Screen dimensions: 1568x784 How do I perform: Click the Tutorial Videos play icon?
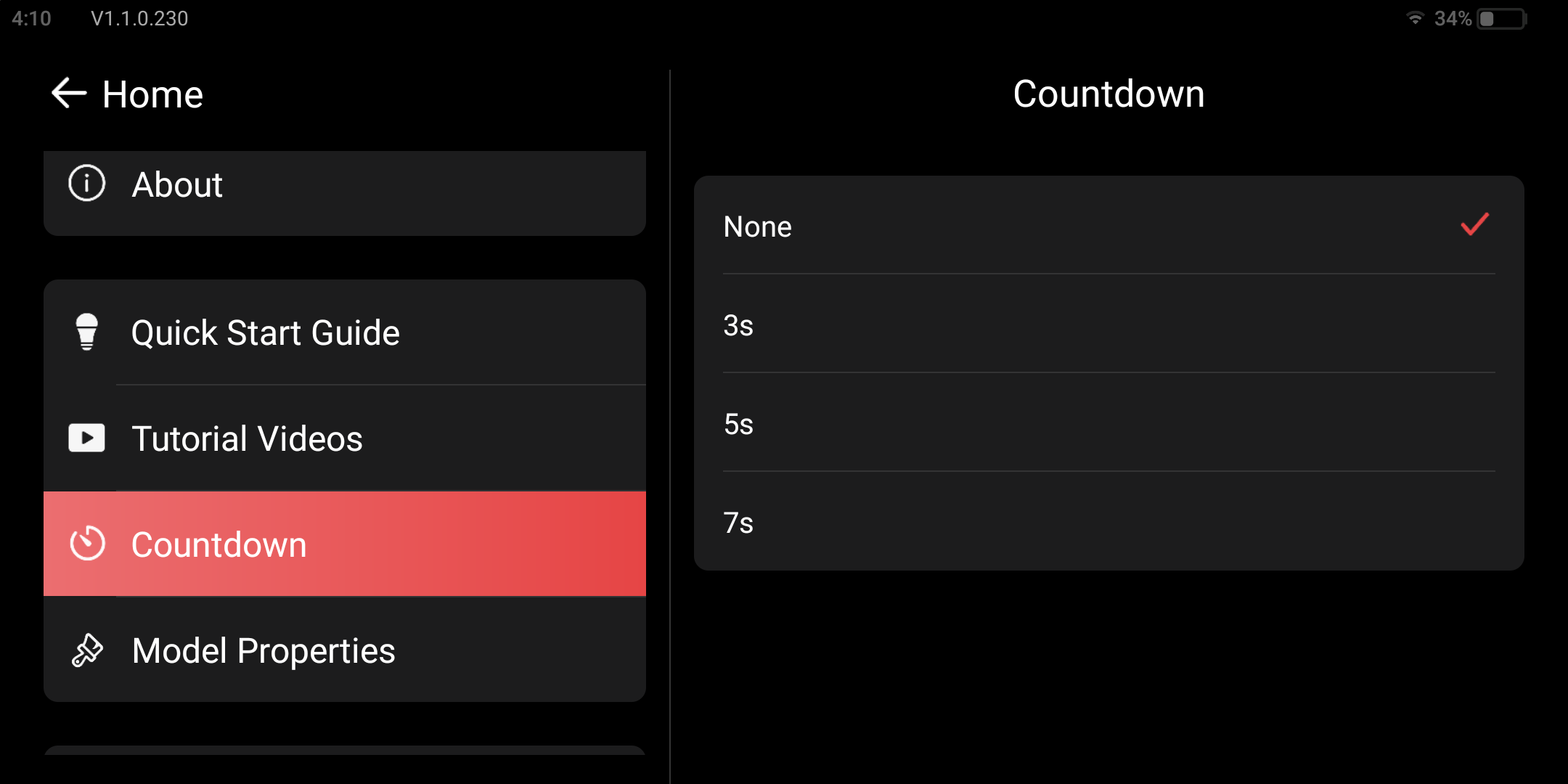(87, 438)
